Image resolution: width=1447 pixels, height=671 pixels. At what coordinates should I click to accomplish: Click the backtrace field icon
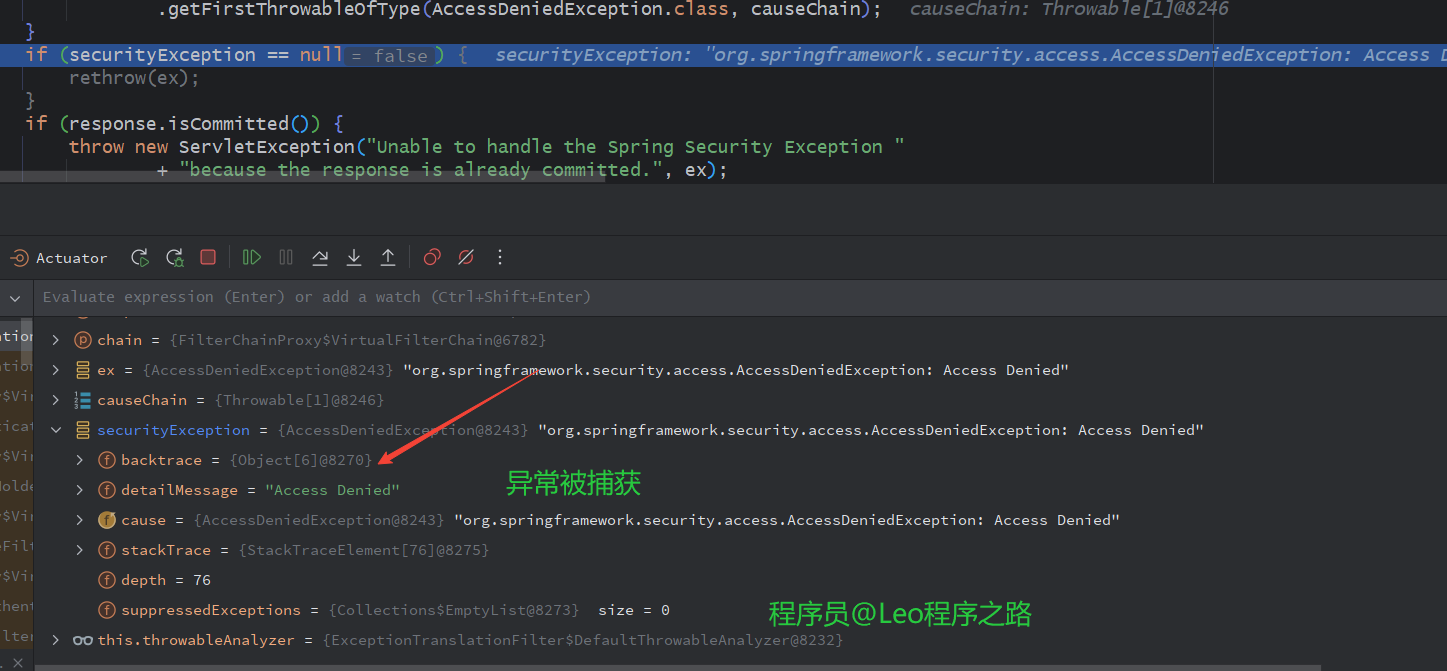click(x=107, y=460)
